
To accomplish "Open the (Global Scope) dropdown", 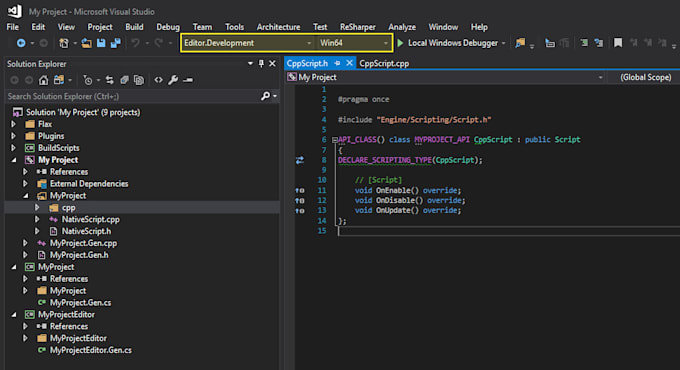I will (645, 78).
